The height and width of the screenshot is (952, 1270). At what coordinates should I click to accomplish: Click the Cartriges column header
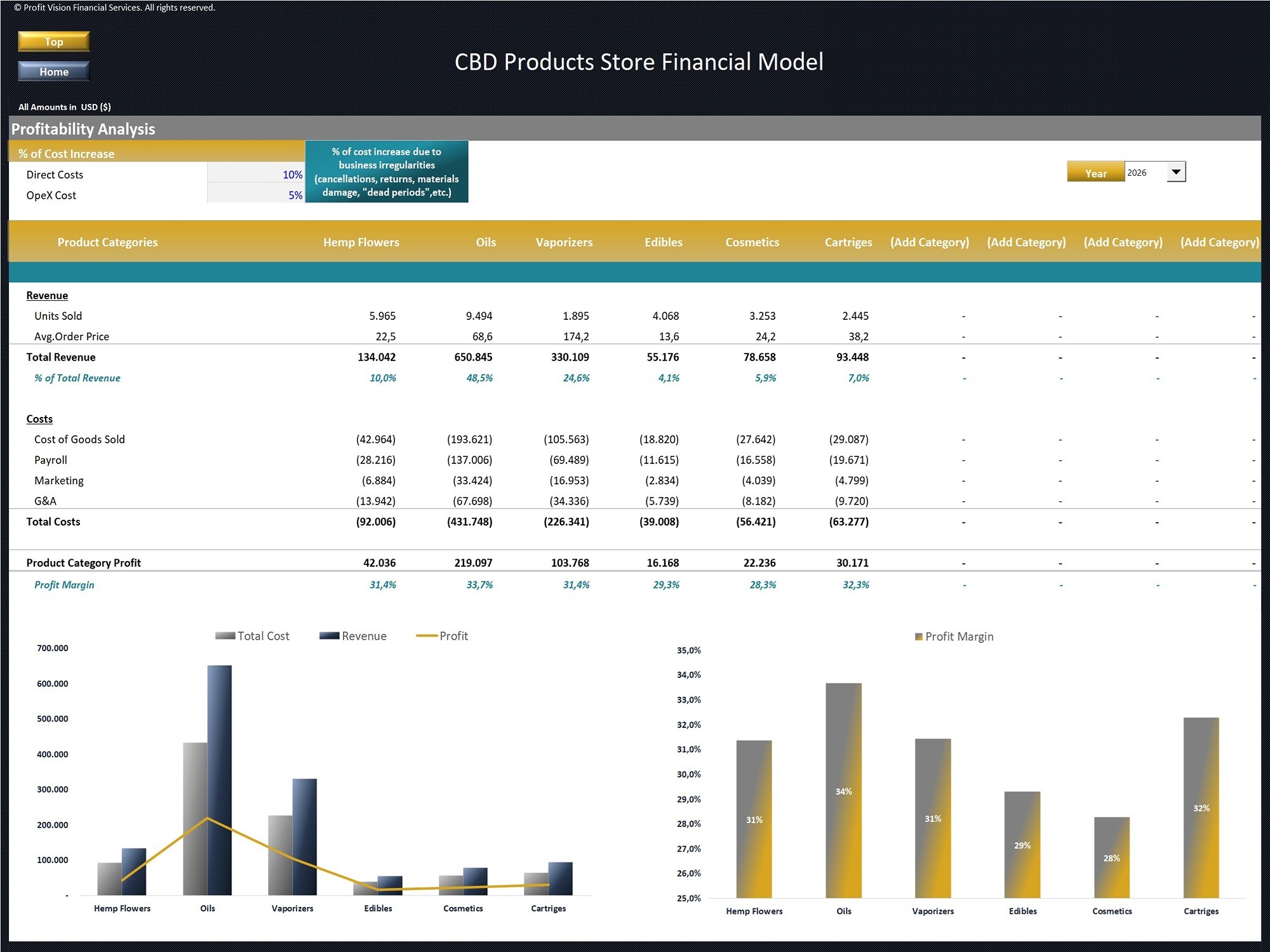pos(848,242)
